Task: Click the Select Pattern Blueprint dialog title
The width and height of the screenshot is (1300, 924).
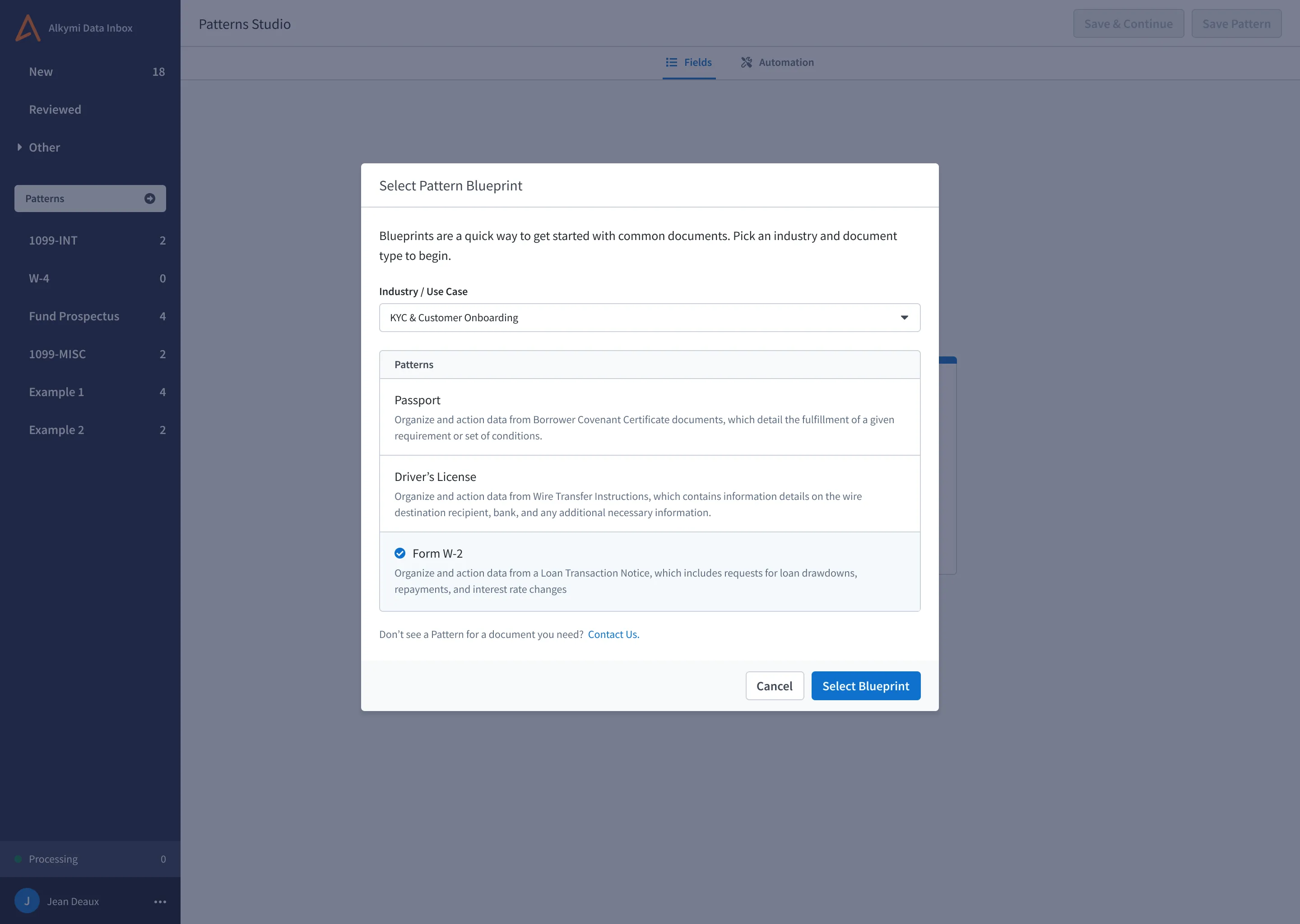Action: coord(450,185)
